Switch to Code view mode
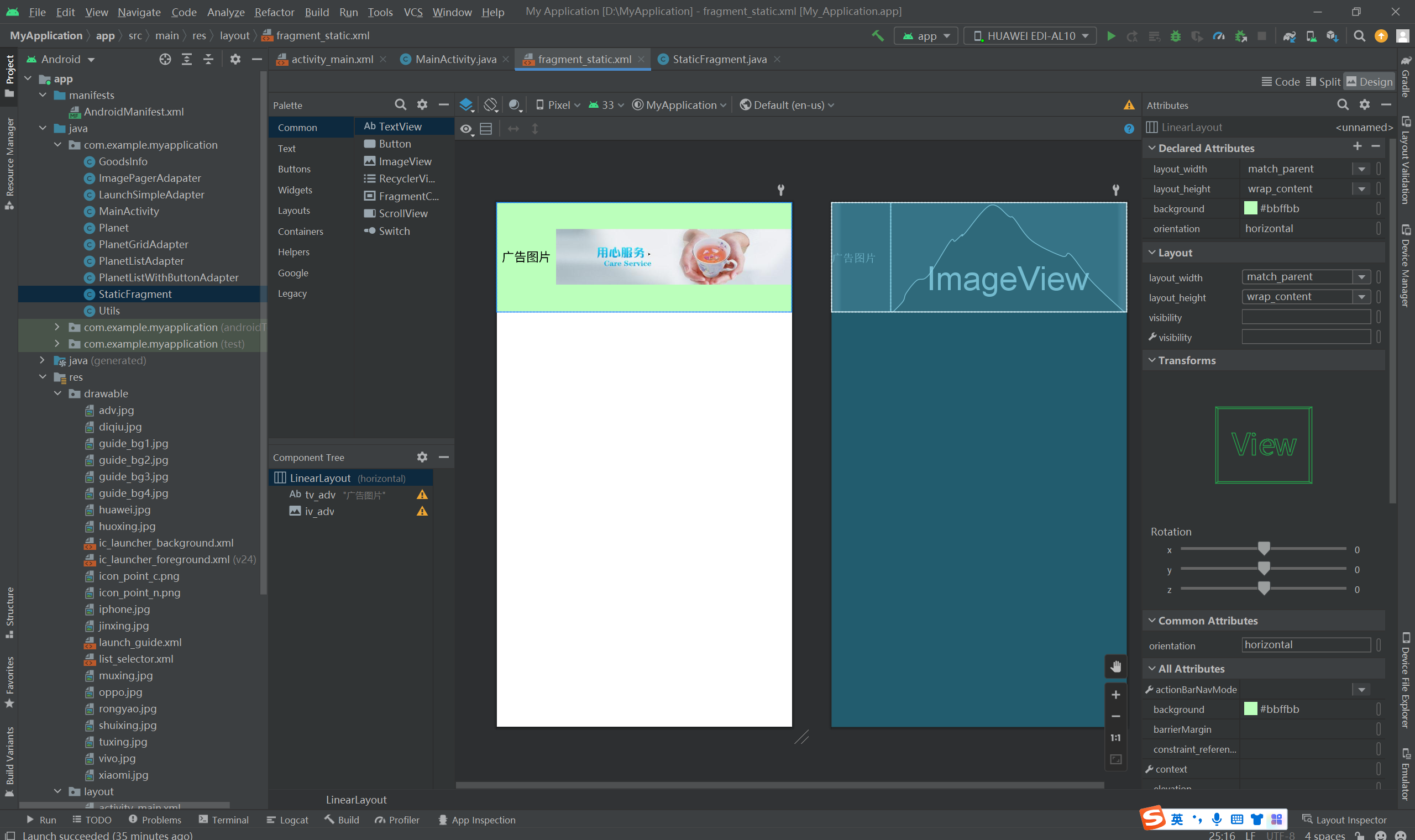 (1280, 82)
